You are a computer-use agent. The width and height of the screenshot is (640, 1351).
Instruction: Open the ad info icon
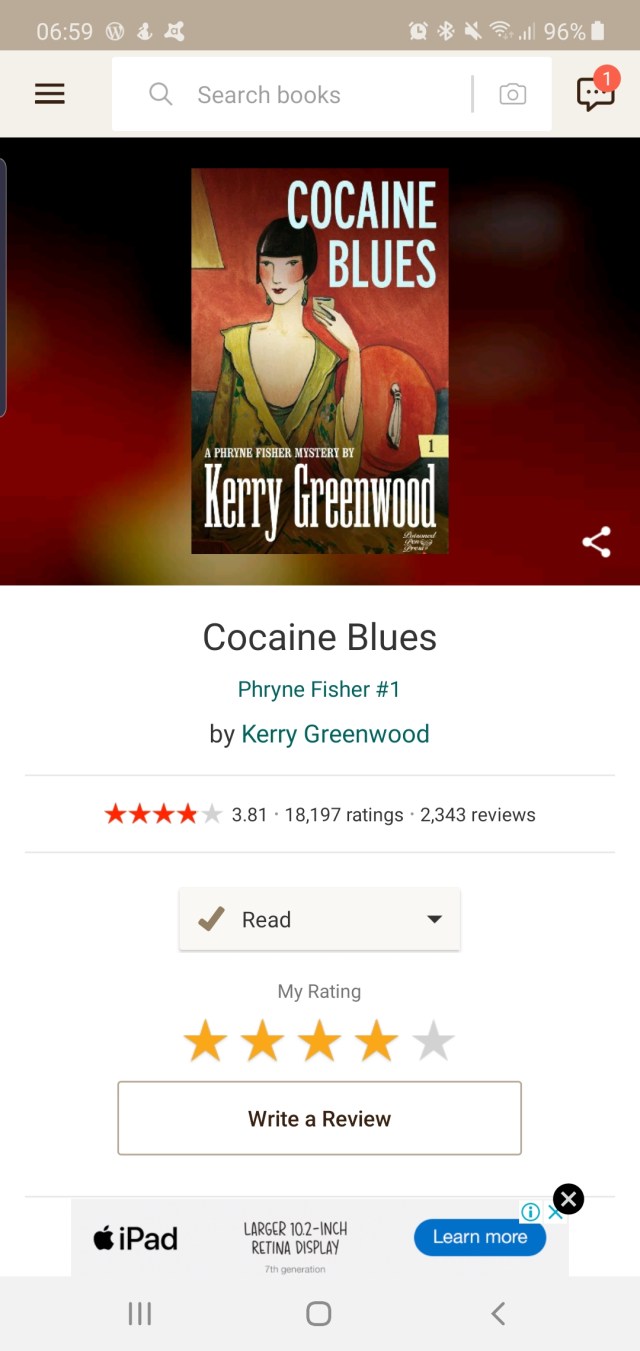[531, 1212]
